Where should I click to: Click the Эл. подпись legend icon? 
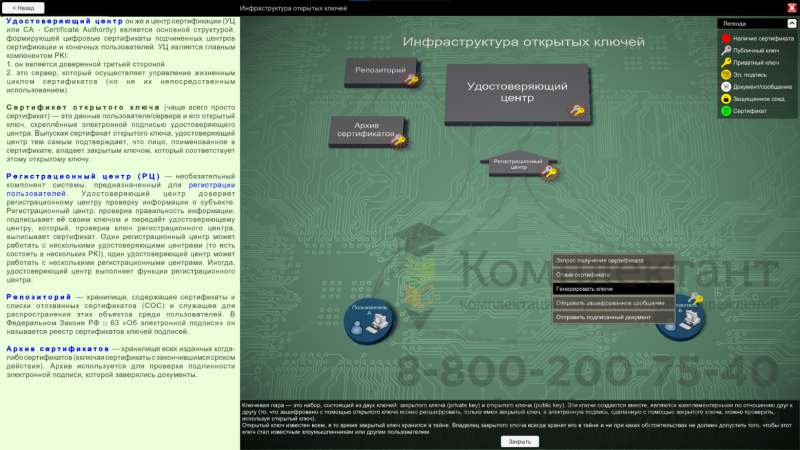pos(726,74)
